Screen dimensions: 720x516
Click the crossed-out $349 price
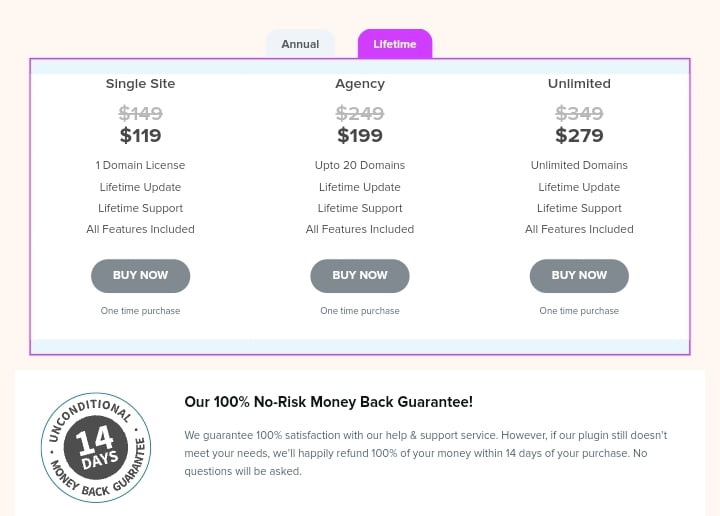click(x=579, y=113)
